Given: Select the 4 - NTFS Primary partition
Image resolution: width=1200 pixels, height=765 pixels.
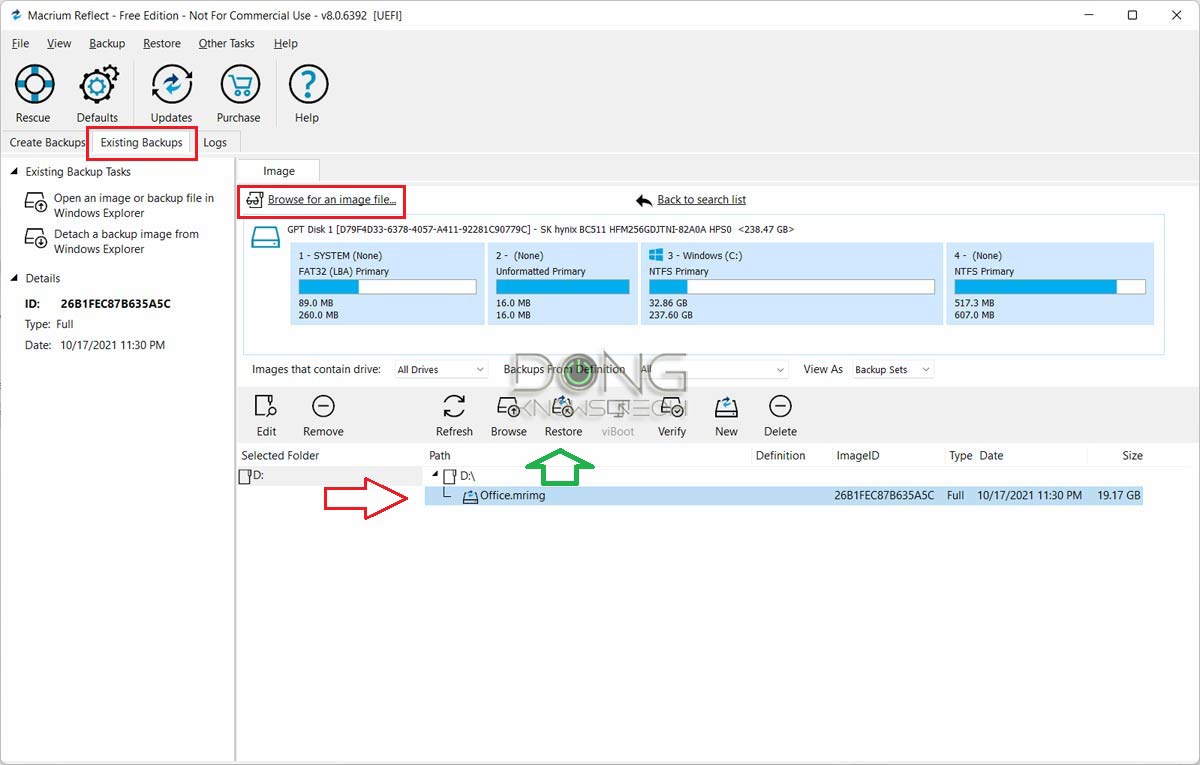Looking at the screenshot, I should click(x=1050, y=284).
